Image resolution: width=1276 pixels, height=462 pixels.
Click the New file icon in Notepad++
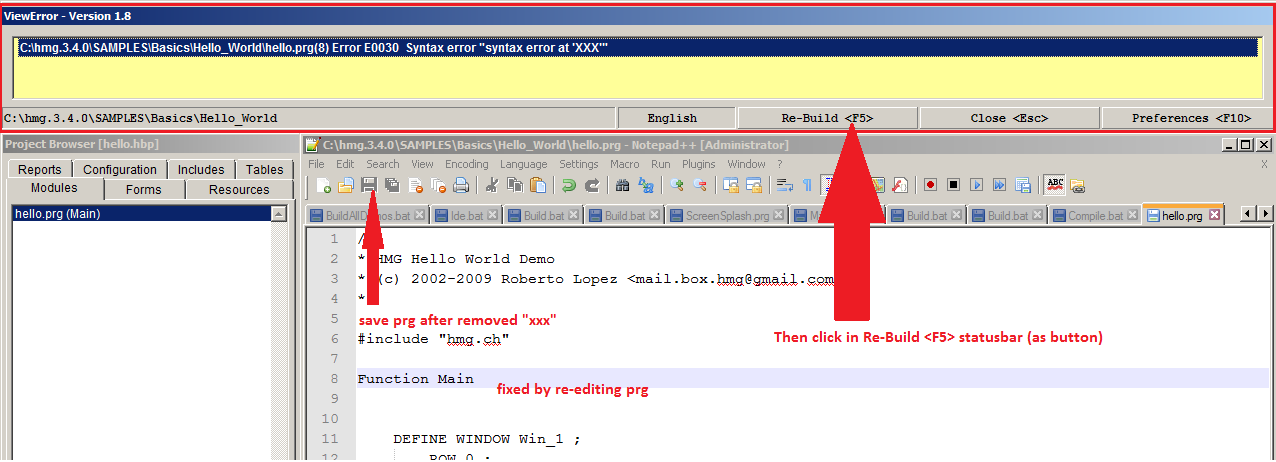pos(323,185)
